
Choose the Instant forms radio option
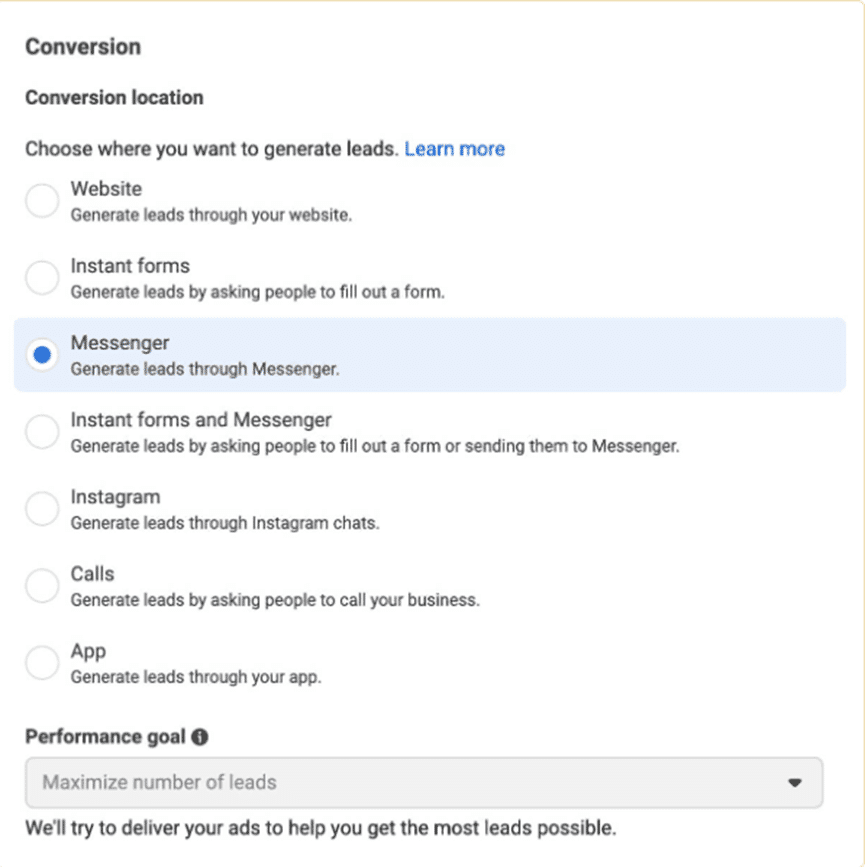[42, 277]
